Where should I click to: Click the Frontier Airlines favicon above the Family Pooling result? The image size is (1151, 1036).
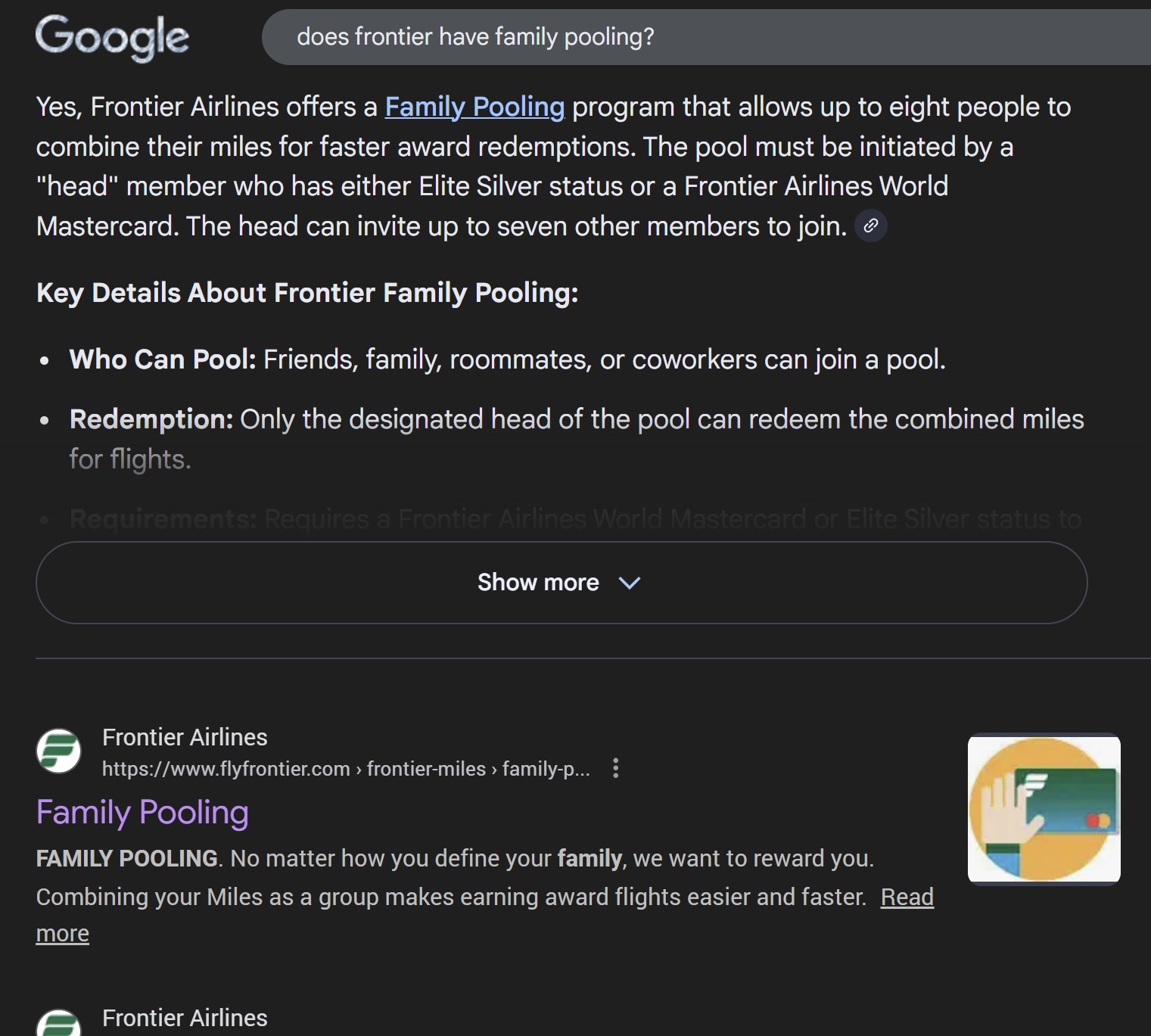(x=59, y=751)
